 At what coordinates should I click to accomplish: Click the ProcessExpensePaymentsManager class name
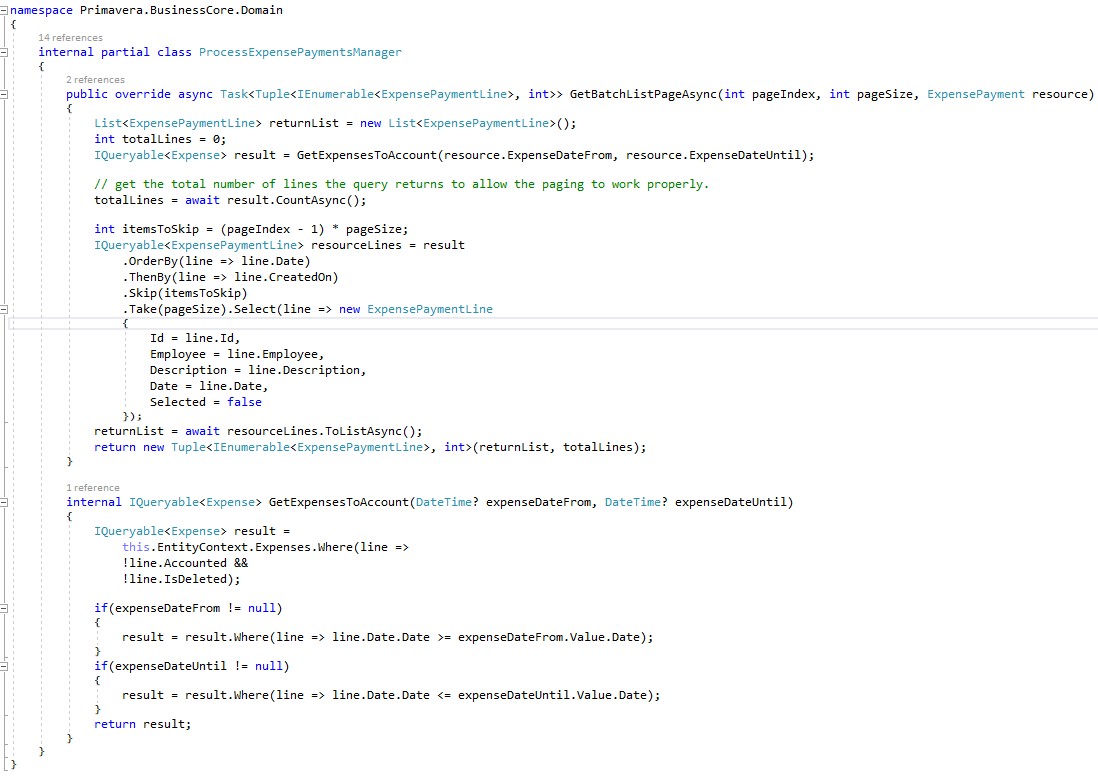tap(300, 52)
